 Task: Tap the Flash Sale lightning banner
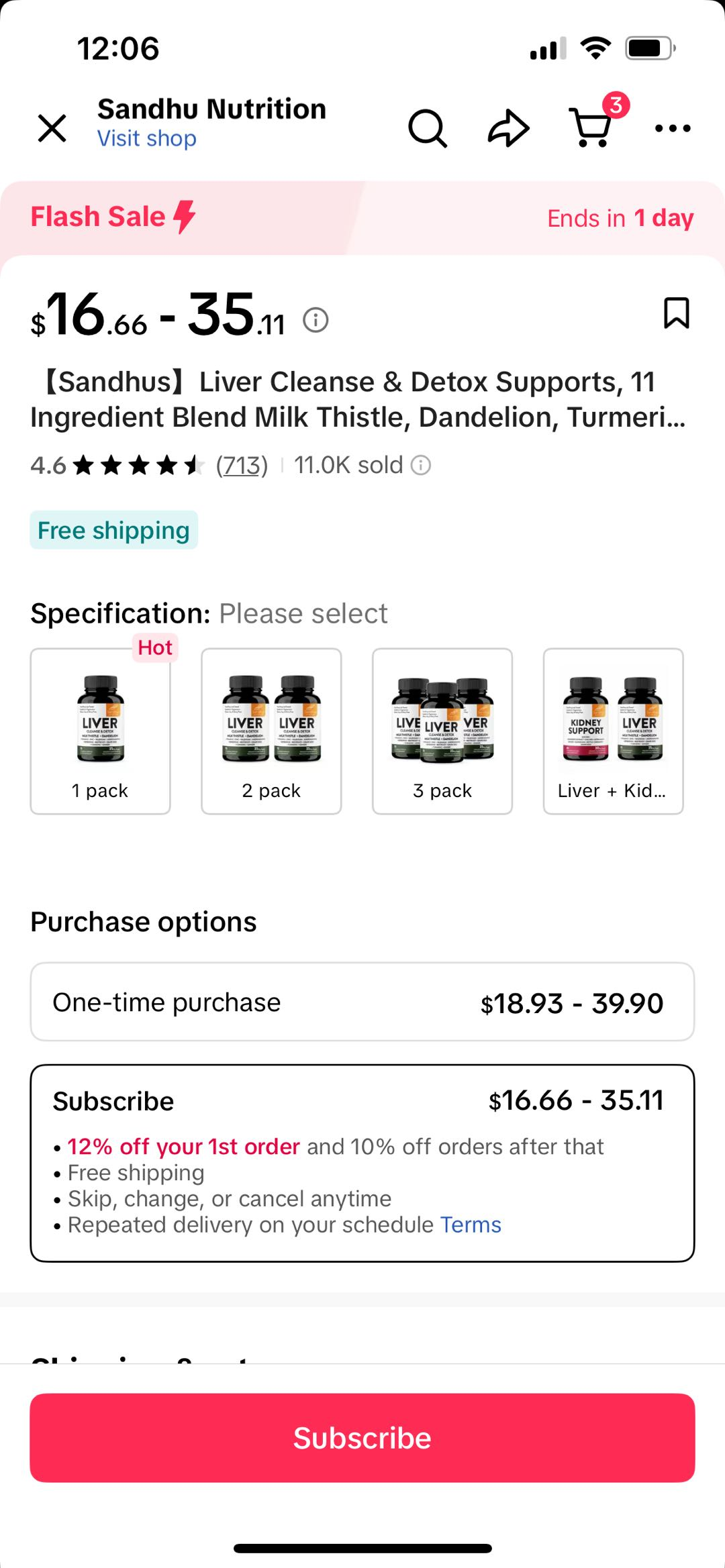click(114, 217)
